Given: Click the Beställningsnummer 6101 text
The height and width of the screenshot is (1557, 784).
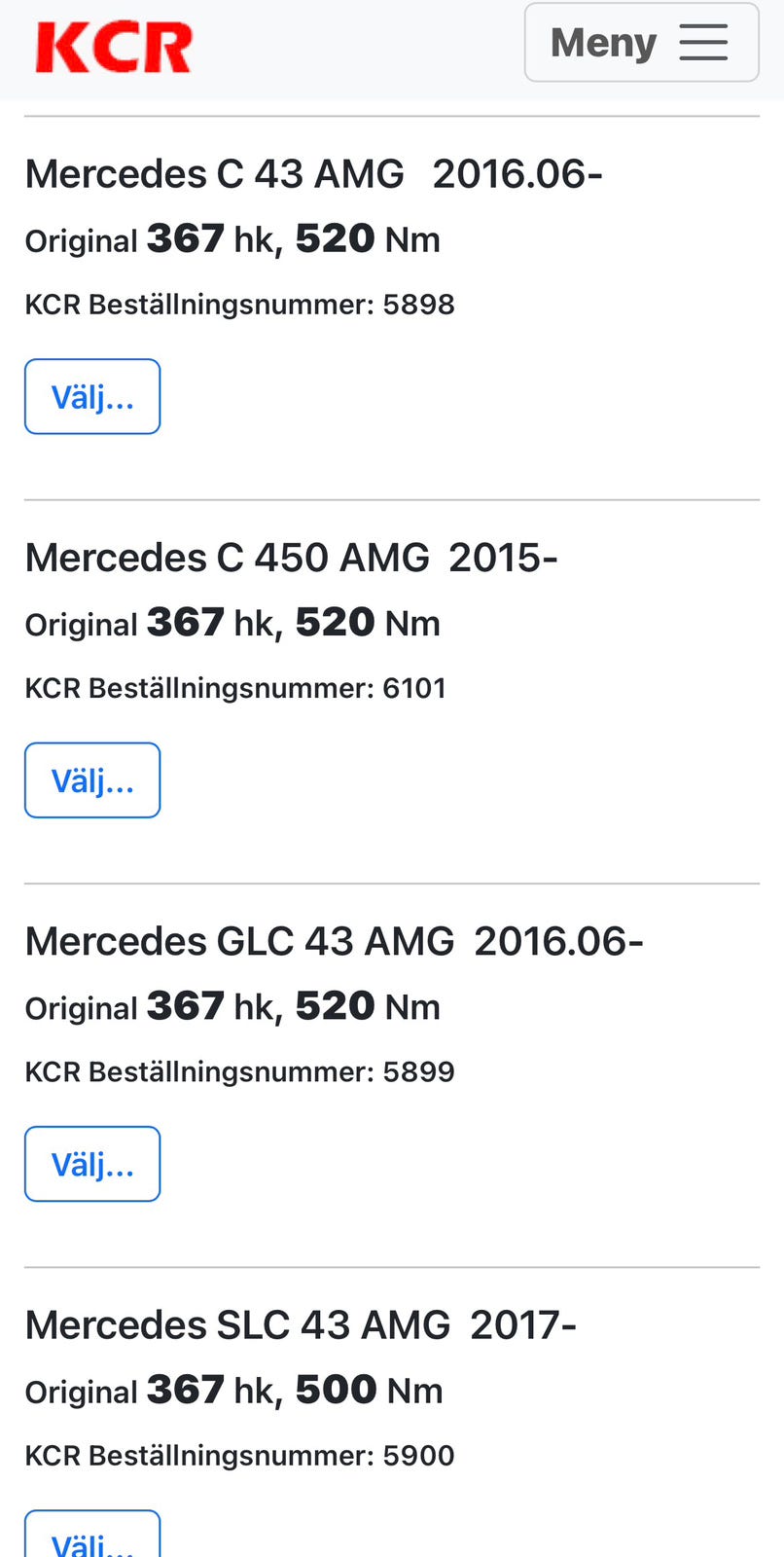Looking at the screenshot, I should [235, 688].
